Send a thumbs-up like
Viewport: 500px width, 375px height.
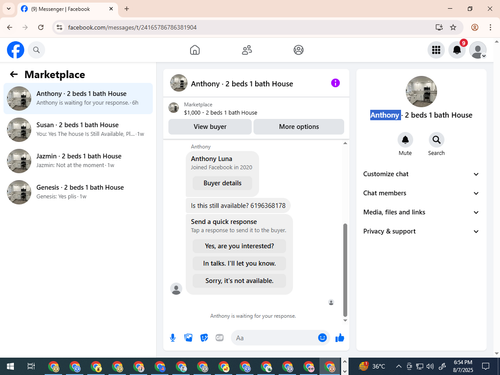coord(340,338)
